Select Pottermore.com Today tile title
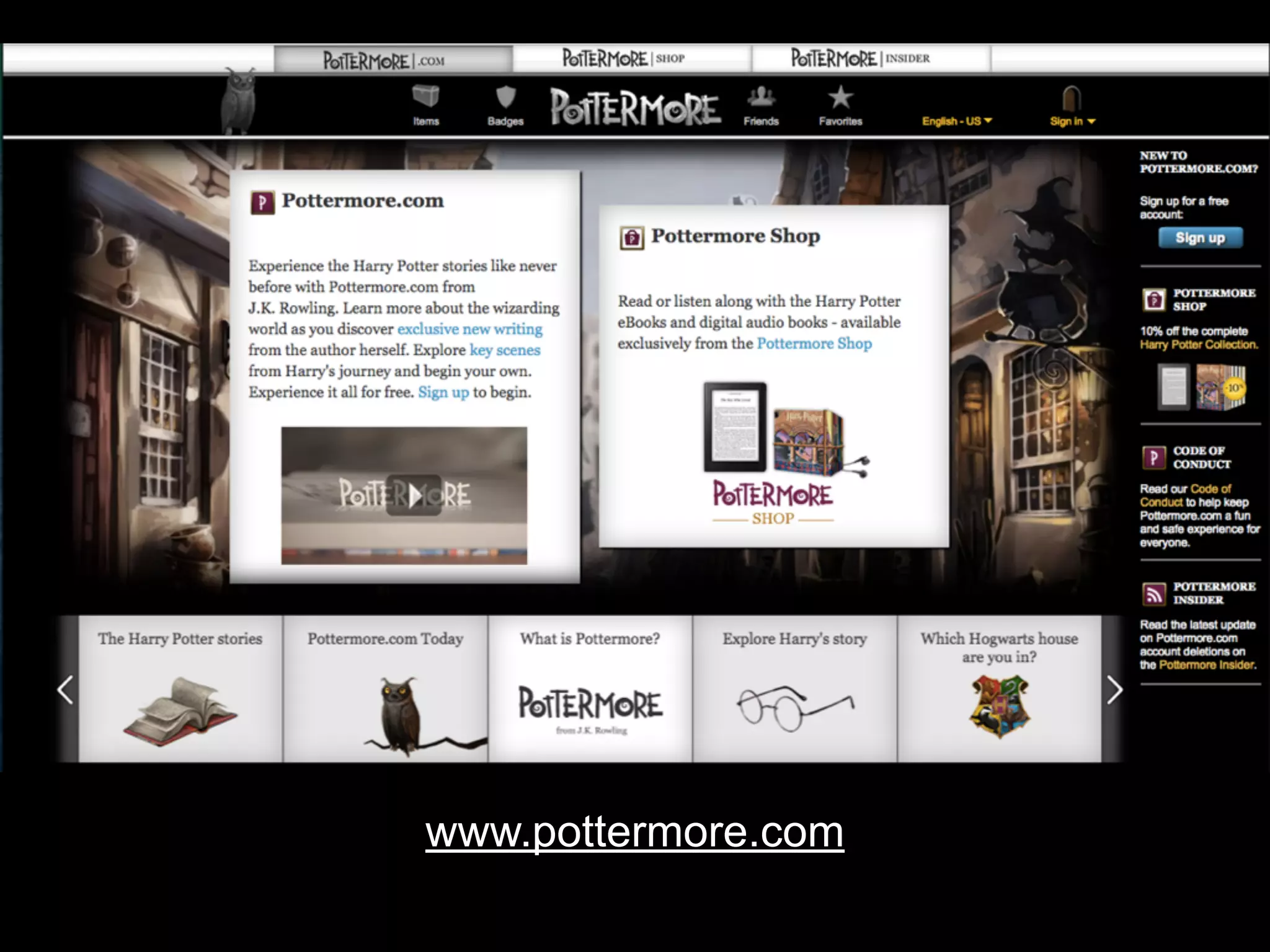The height and width of the screenshot is (952, 1270). click(385, 638)
